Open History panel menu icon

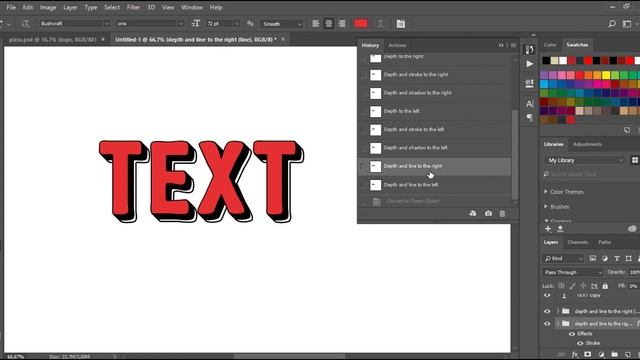pyautogui.click(x=513, y=45)
